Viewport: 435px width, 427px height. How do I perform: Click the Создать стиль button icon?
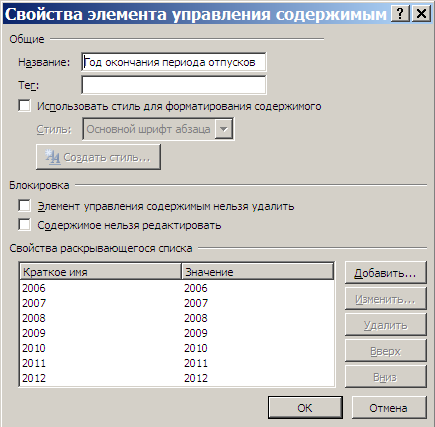coord(52,157)
